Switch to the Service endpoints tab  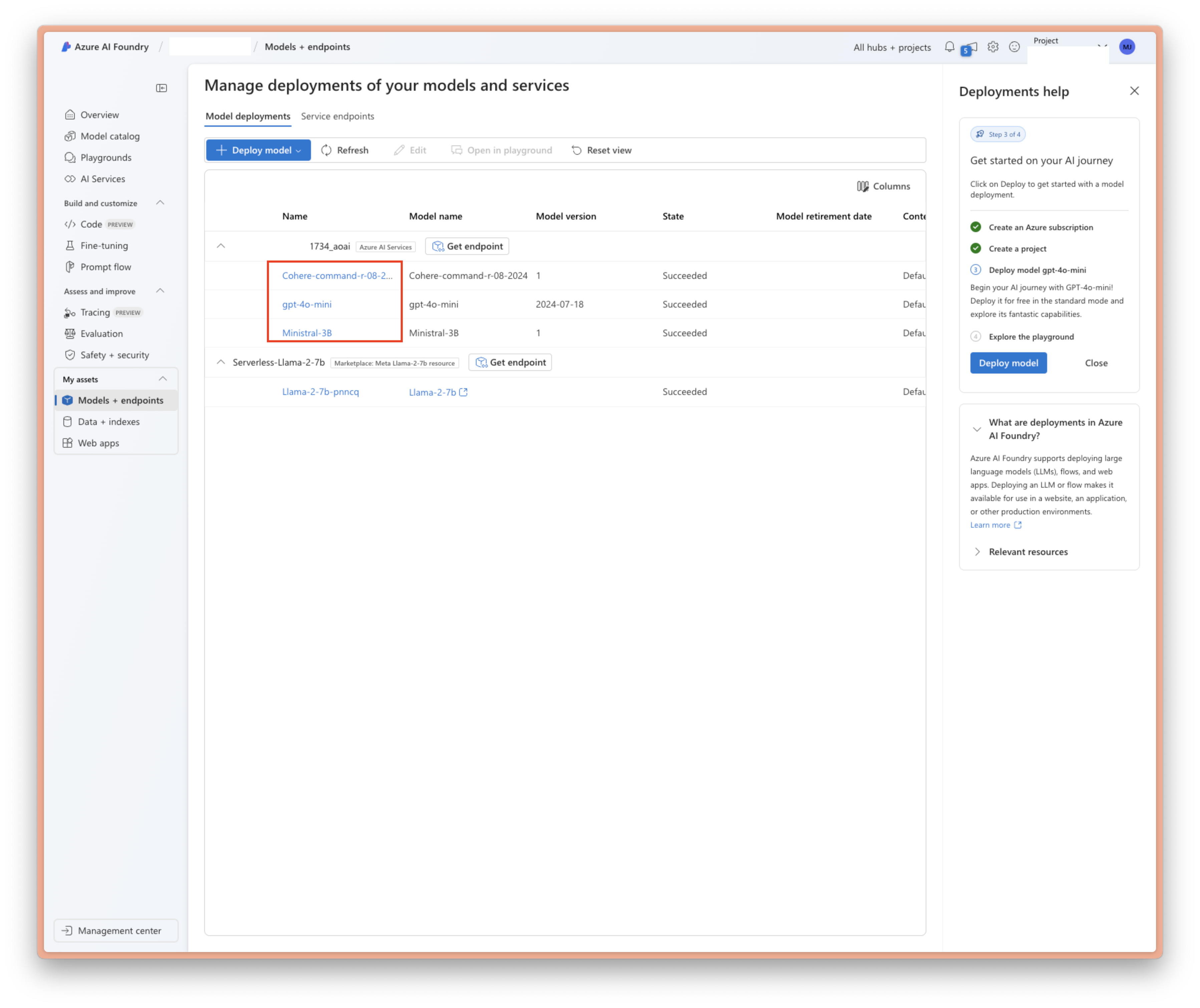(x=337, y=116)
